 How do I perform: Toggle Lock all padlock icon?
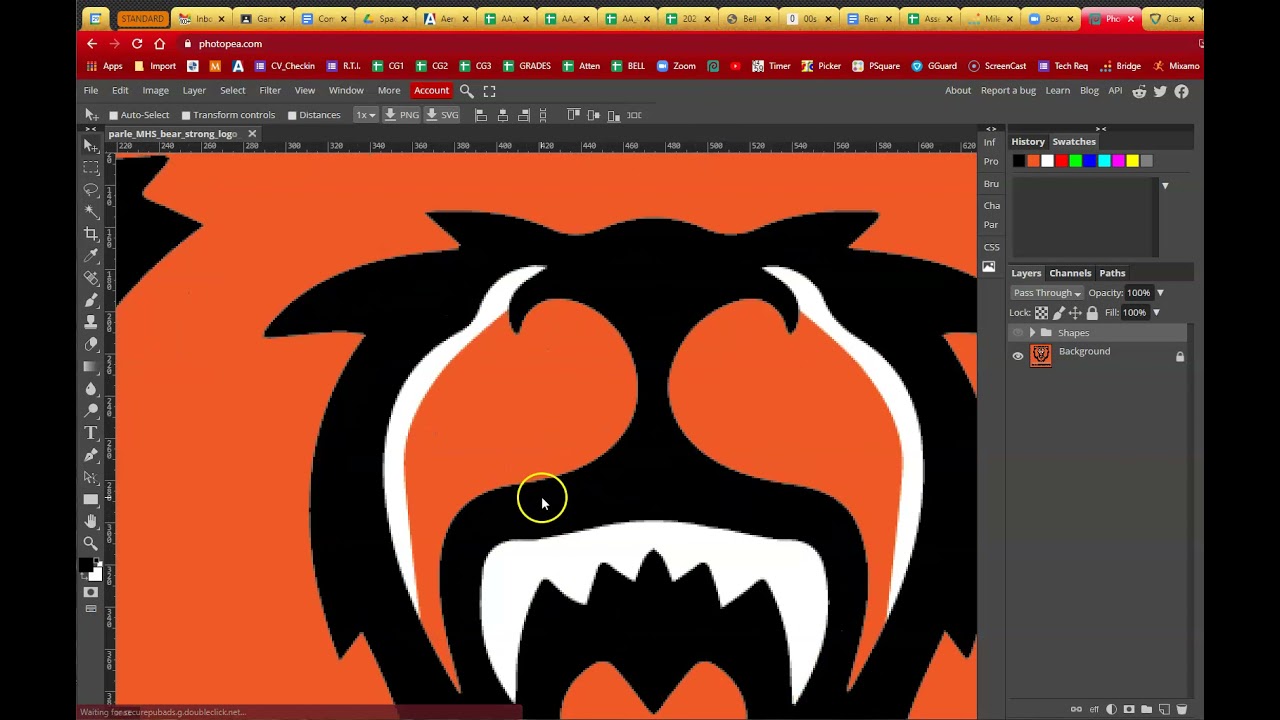tap(1092, 313)
